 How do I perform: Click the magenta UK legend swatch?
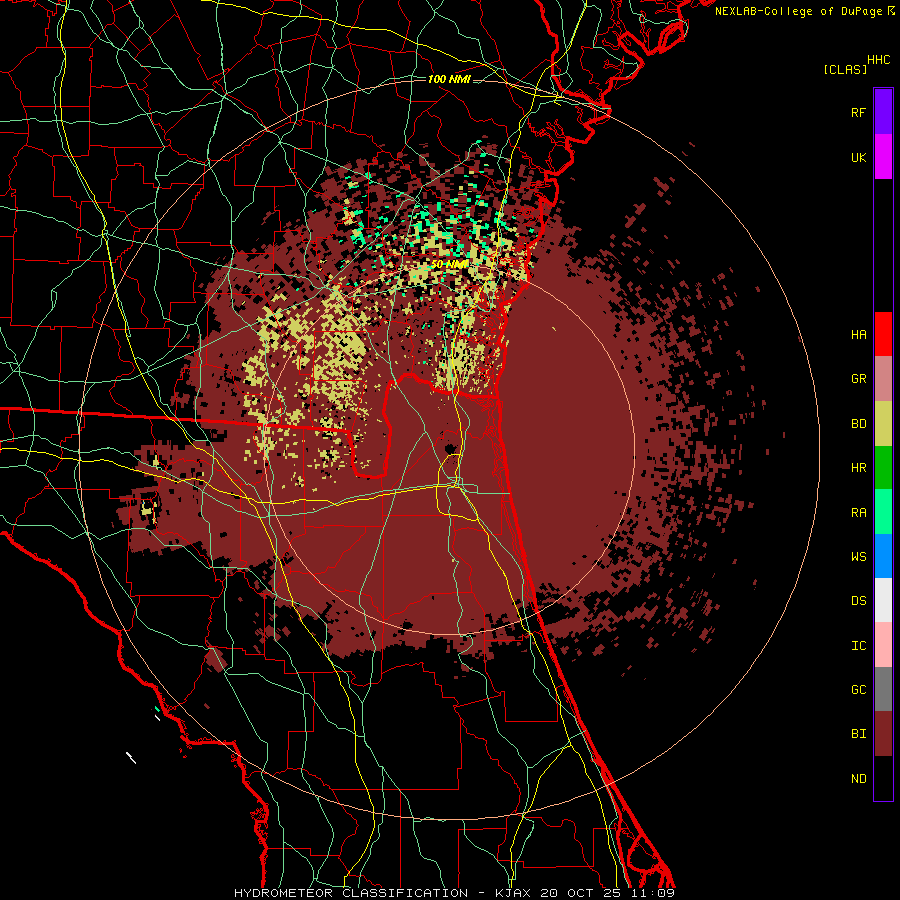tap(883, 157)
